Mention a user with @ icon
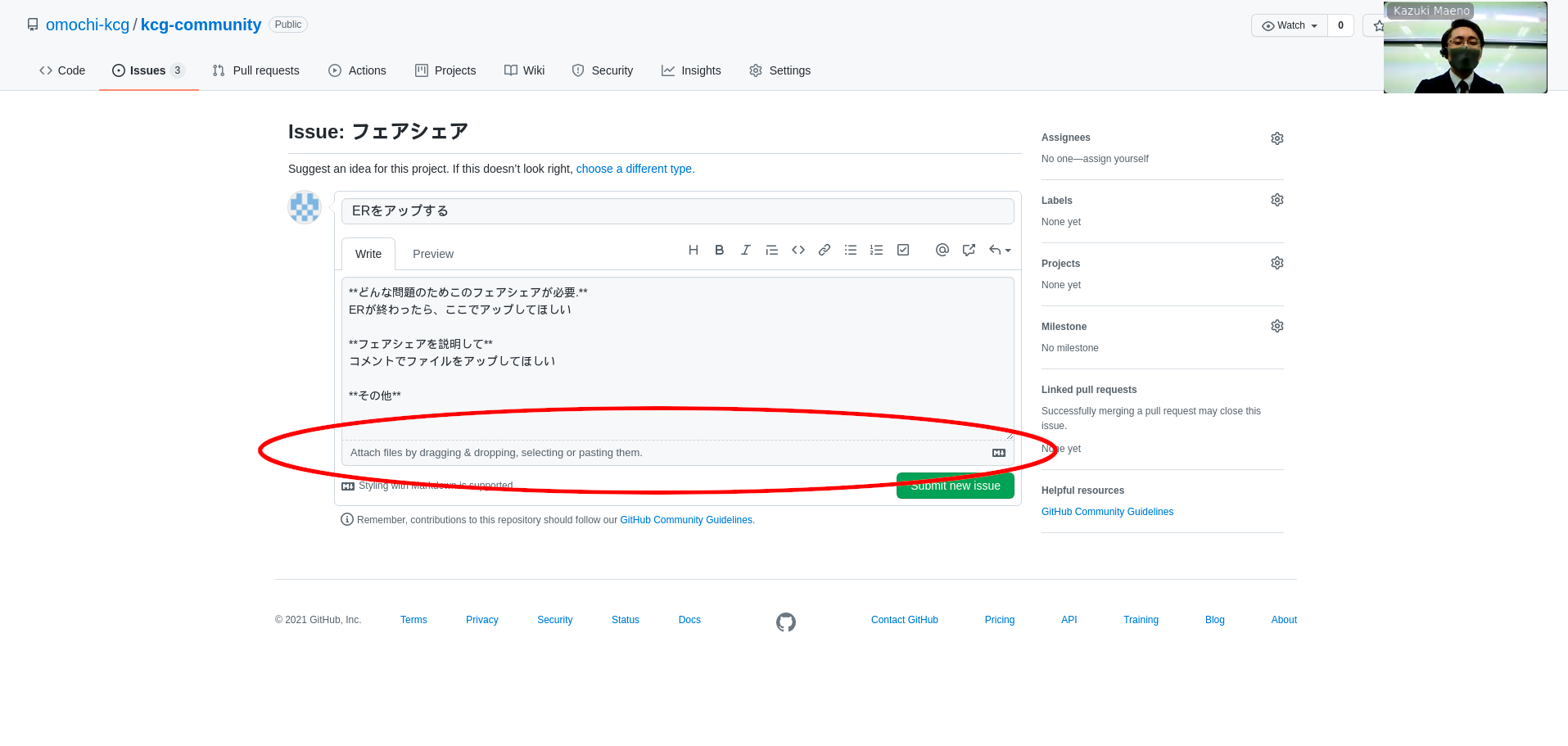 click(x=942, y=250)
